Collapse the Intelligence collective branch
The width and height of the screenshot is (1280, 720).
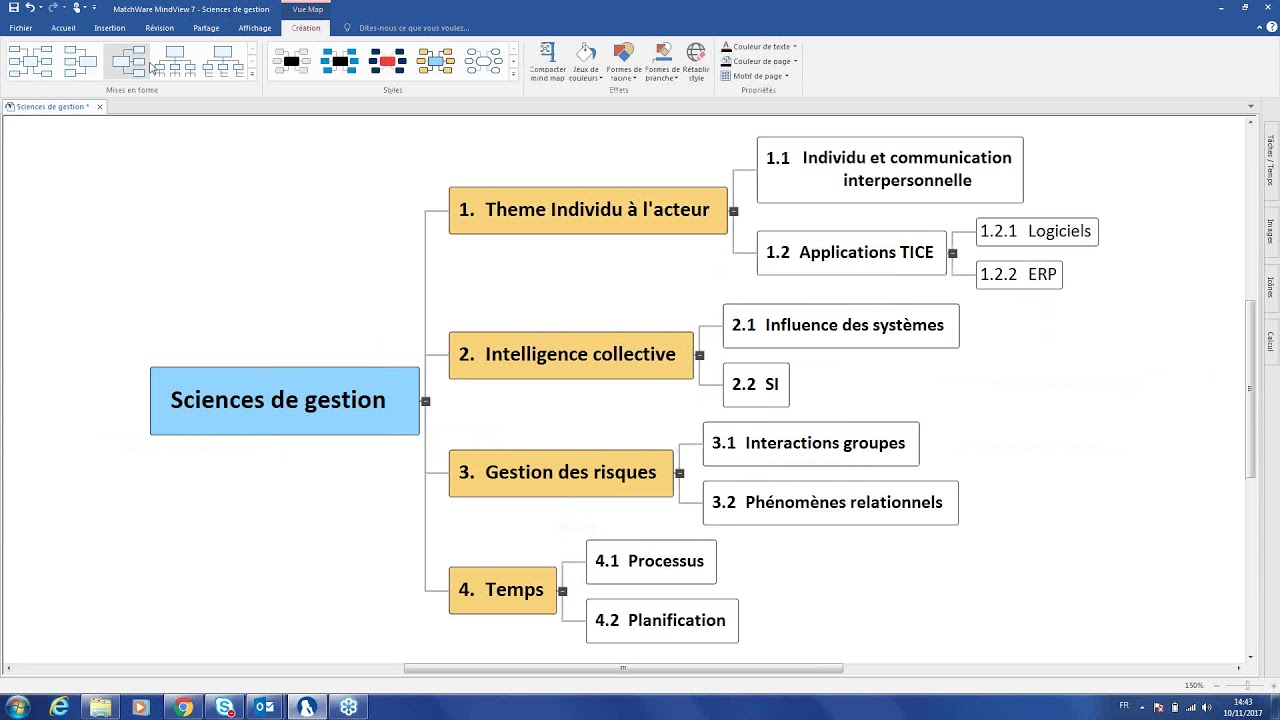click(x=700, y=356)
